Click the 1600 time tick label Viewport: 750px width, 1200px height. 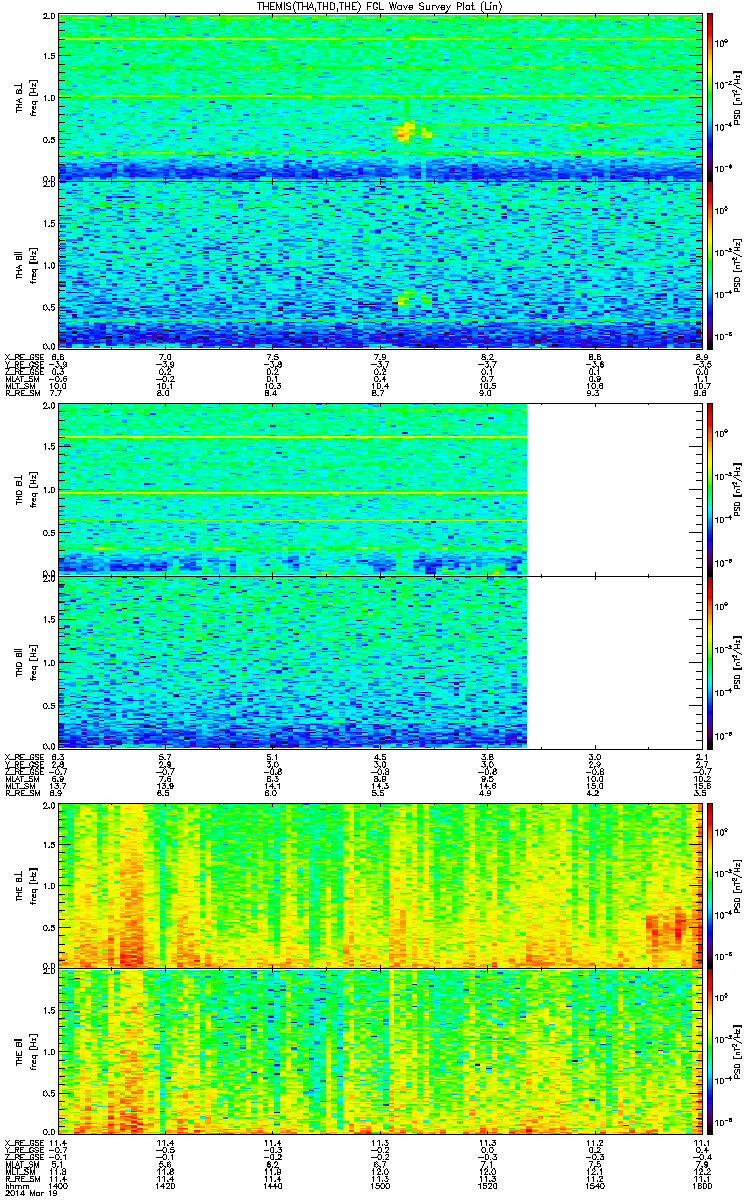[701, 1186]
